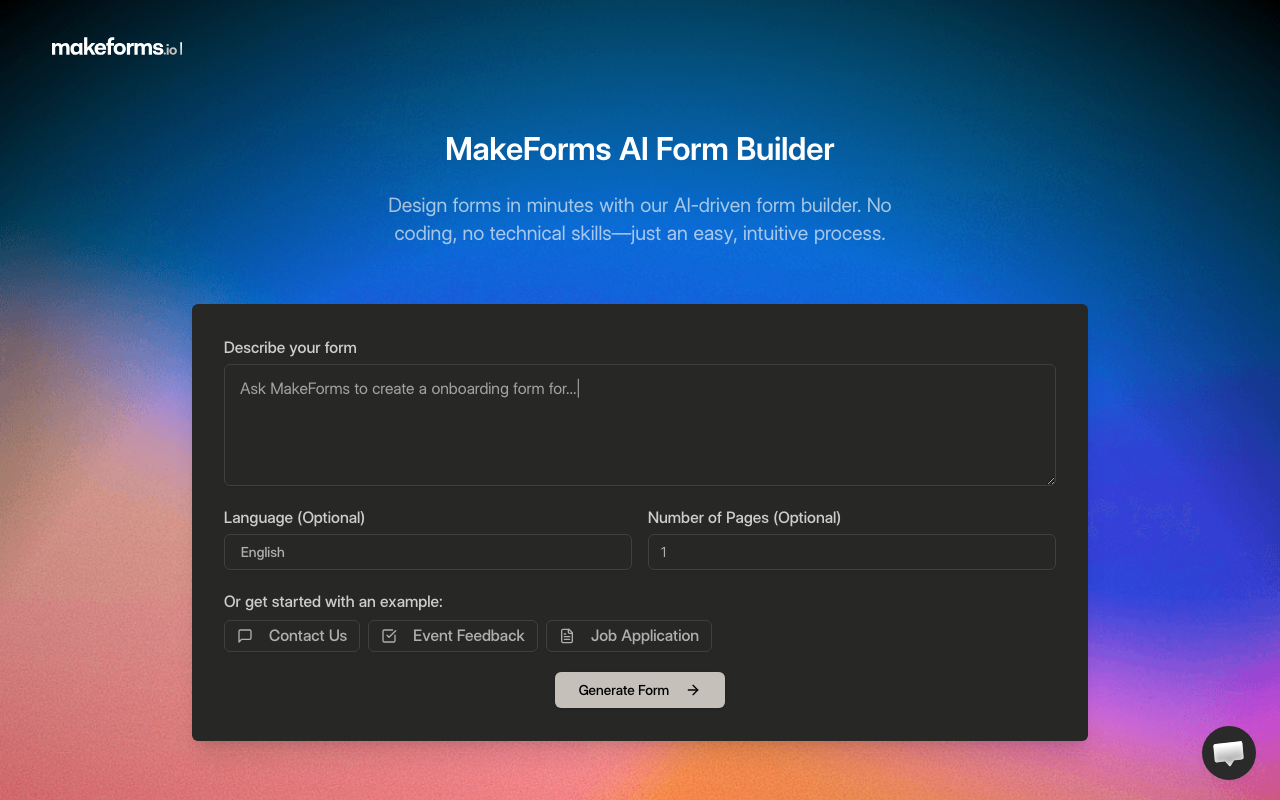Click the Generate Form button

tap(640, 690)
